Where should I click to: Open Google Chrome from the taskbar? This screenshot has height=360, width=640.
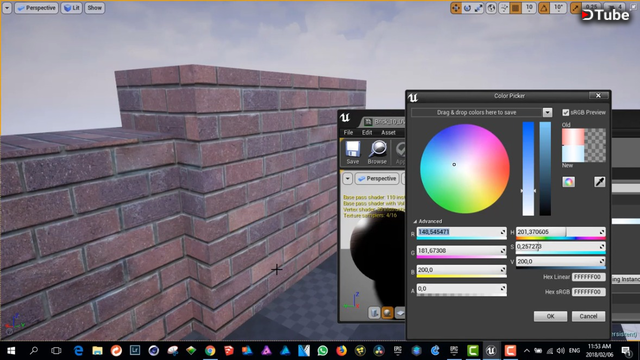[x=210, y=351]
